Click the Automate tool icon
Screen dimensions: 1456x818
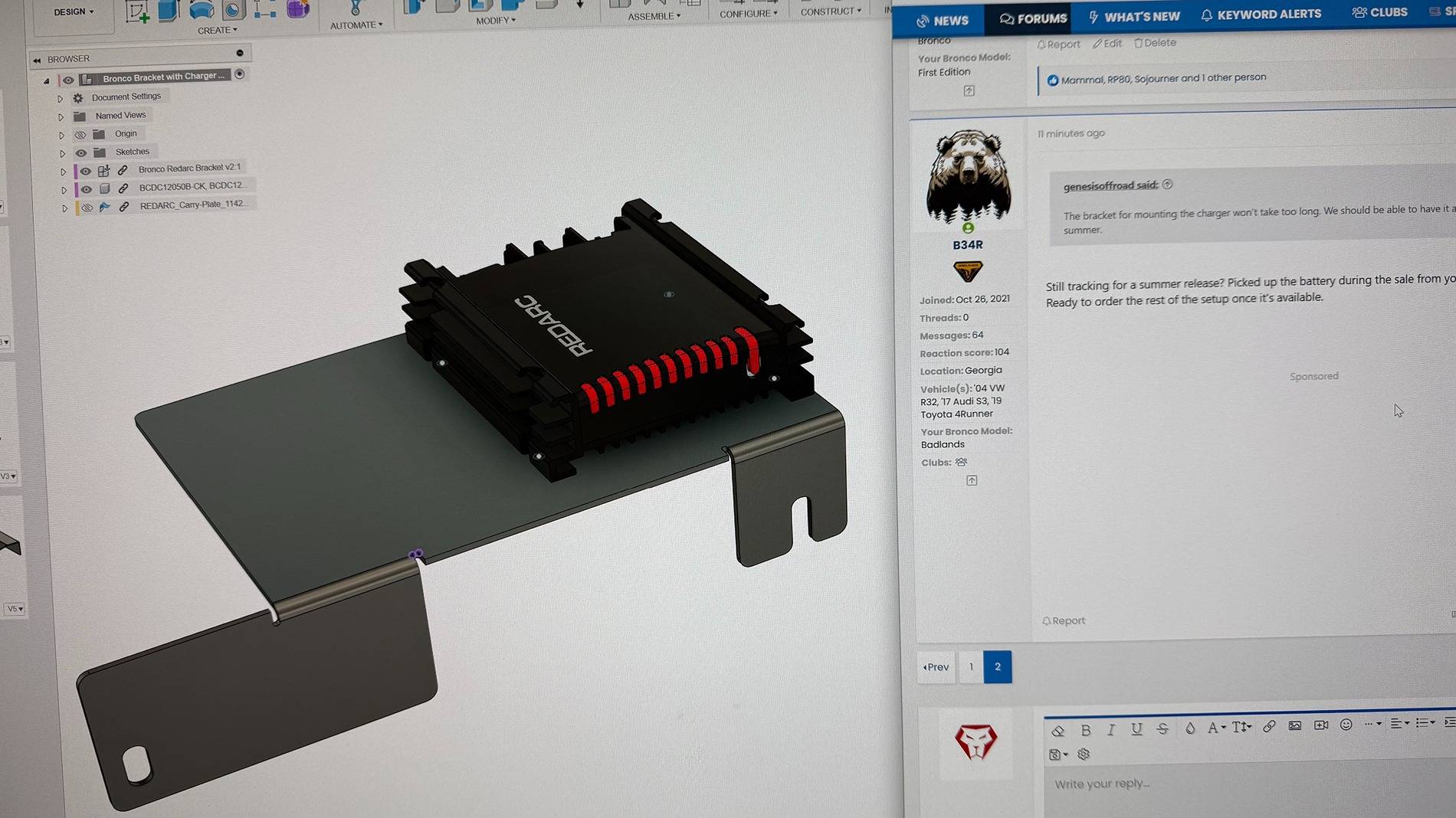(x=355, y=8)
